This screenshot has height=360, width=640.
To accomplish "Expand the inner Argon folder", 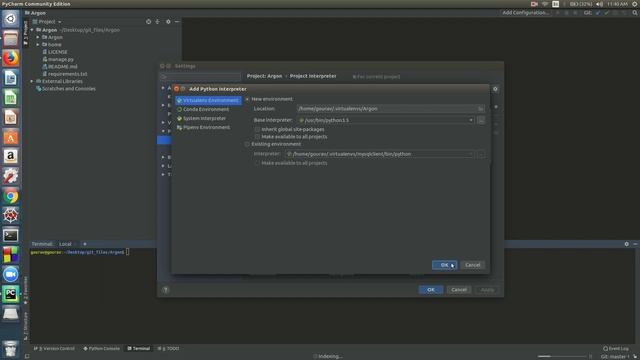I will [38, 37].
